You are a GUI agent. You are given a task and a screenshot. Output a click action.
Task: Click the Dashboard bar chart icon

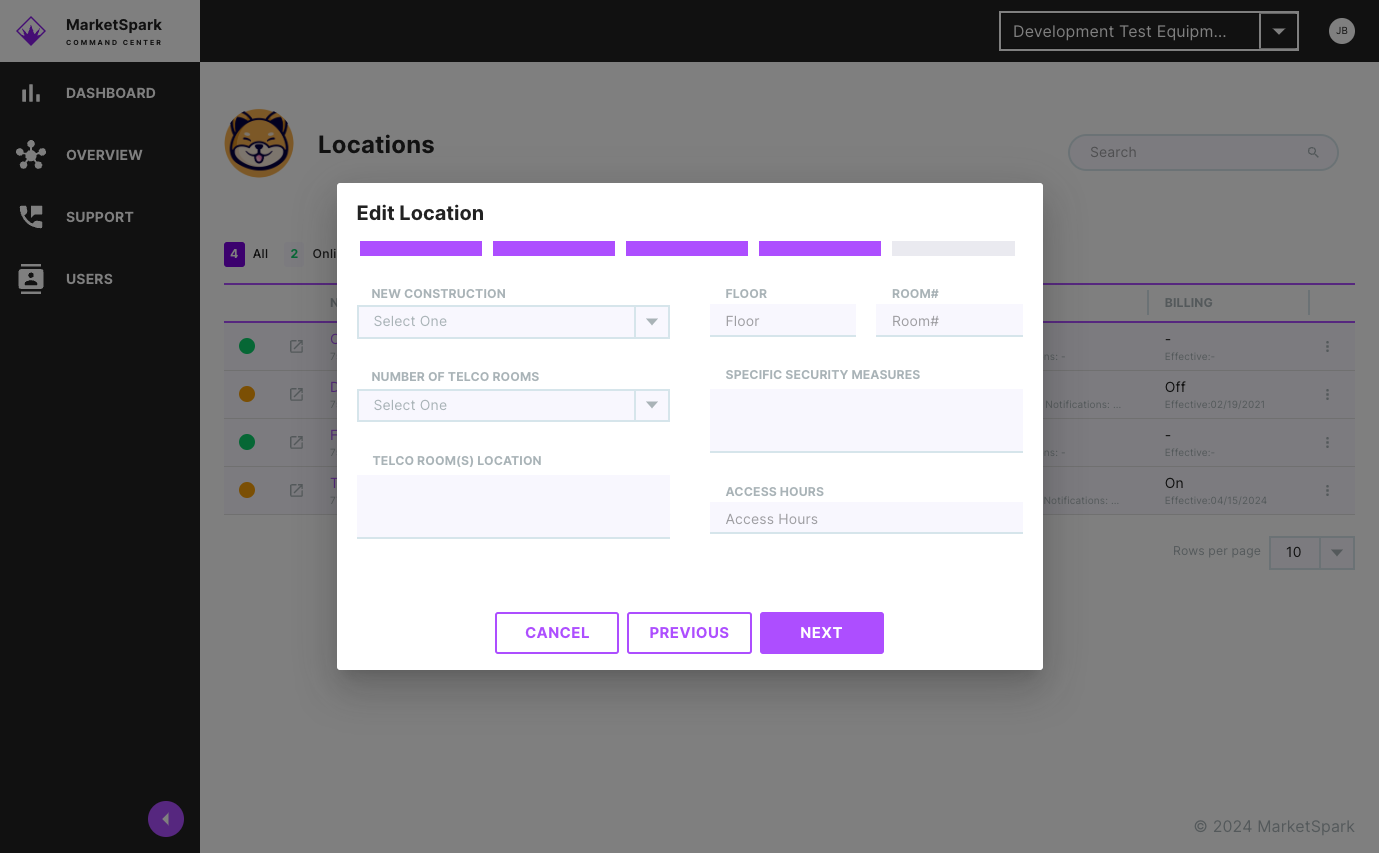pos(31,93)
